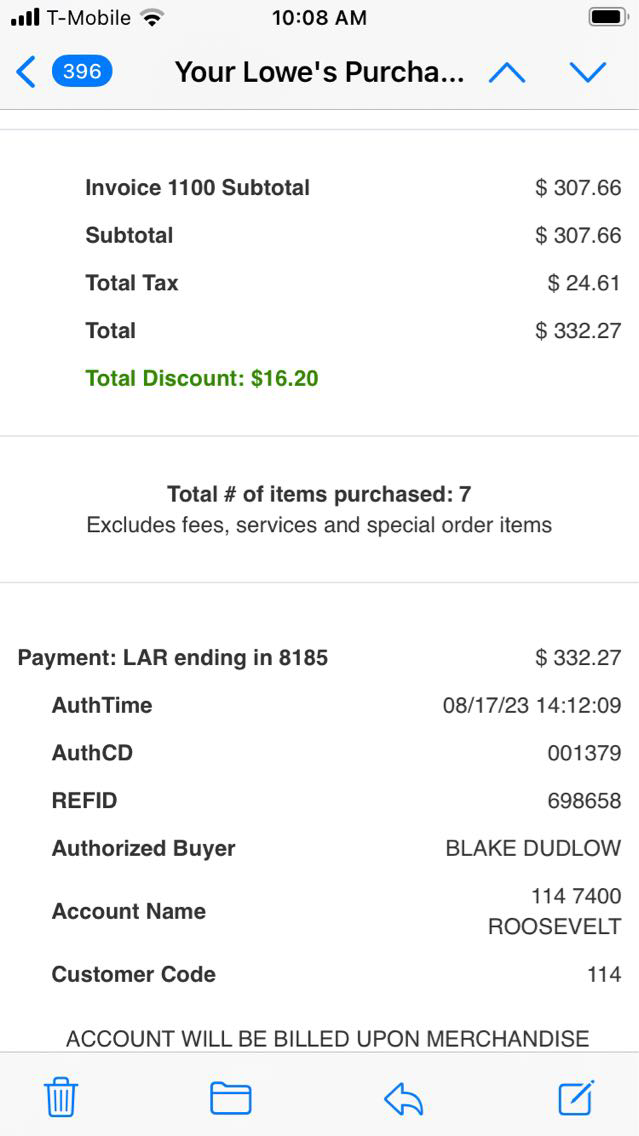Tap the back chevron to the mailbox

26,72
